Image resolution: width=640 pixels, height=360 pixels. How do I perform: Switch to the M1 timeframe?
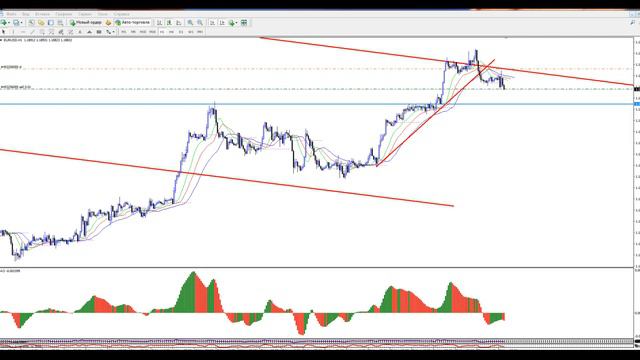124,32
